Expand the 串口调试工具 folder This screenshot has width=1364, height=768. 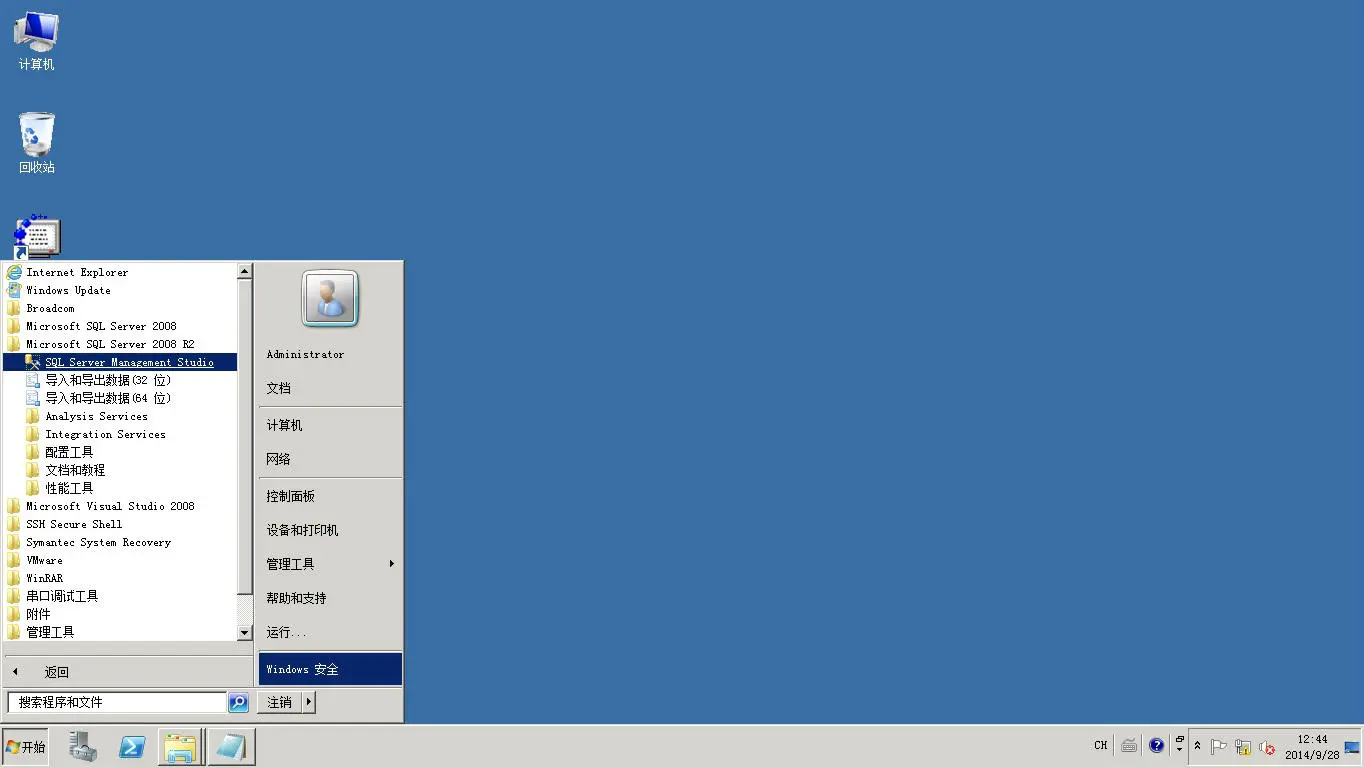pos(120,596)
